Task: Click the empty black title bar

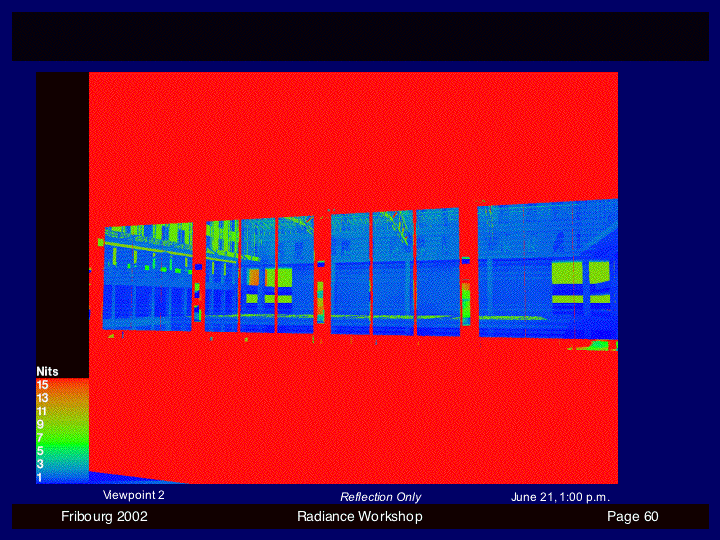Action: point(360,36)
